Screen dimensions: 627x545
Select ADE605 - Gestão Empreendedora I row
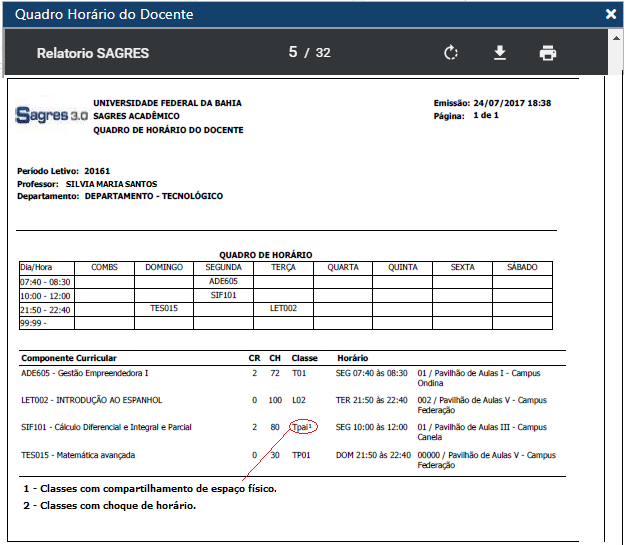[x=84, y=373]
